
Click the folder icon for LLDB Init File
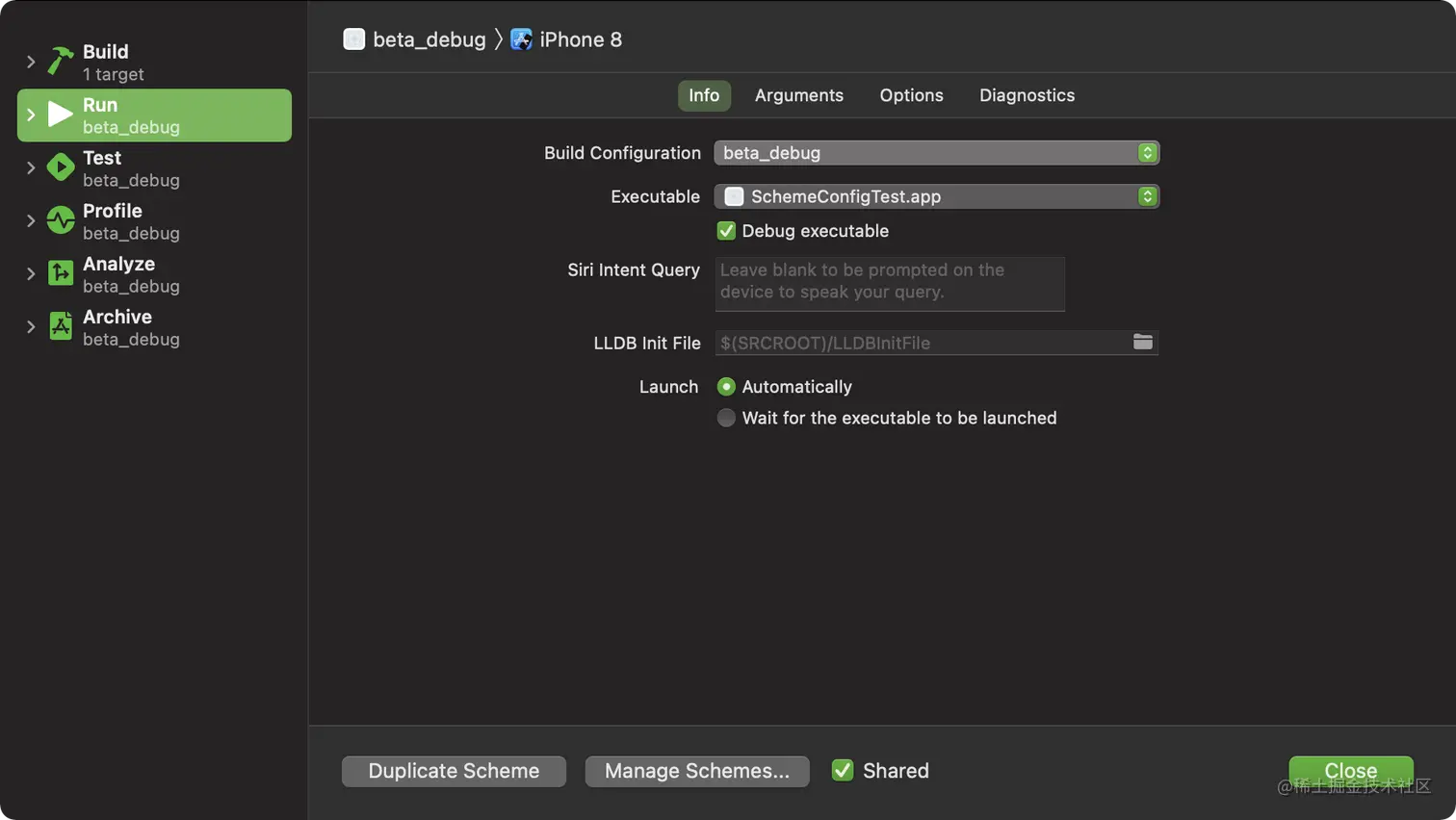point(1143,342)
